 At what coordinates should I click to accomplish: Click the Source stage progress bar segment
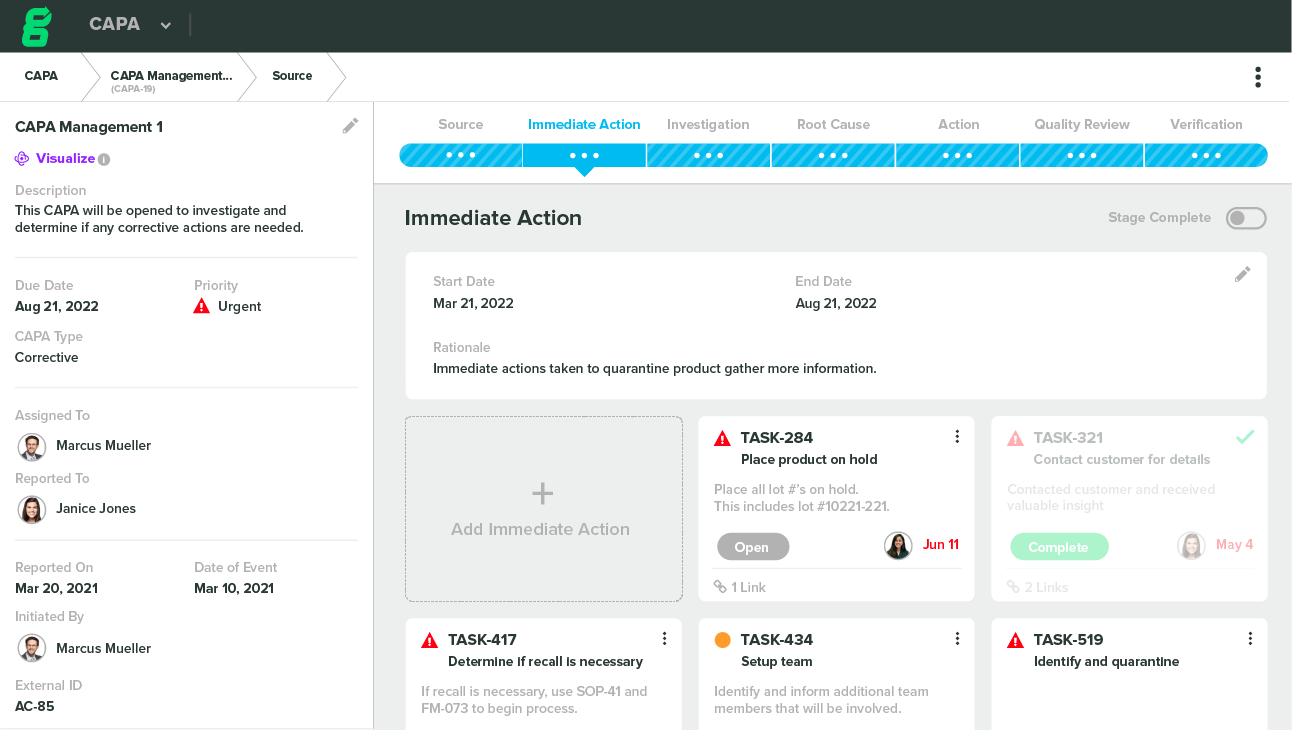460,155
